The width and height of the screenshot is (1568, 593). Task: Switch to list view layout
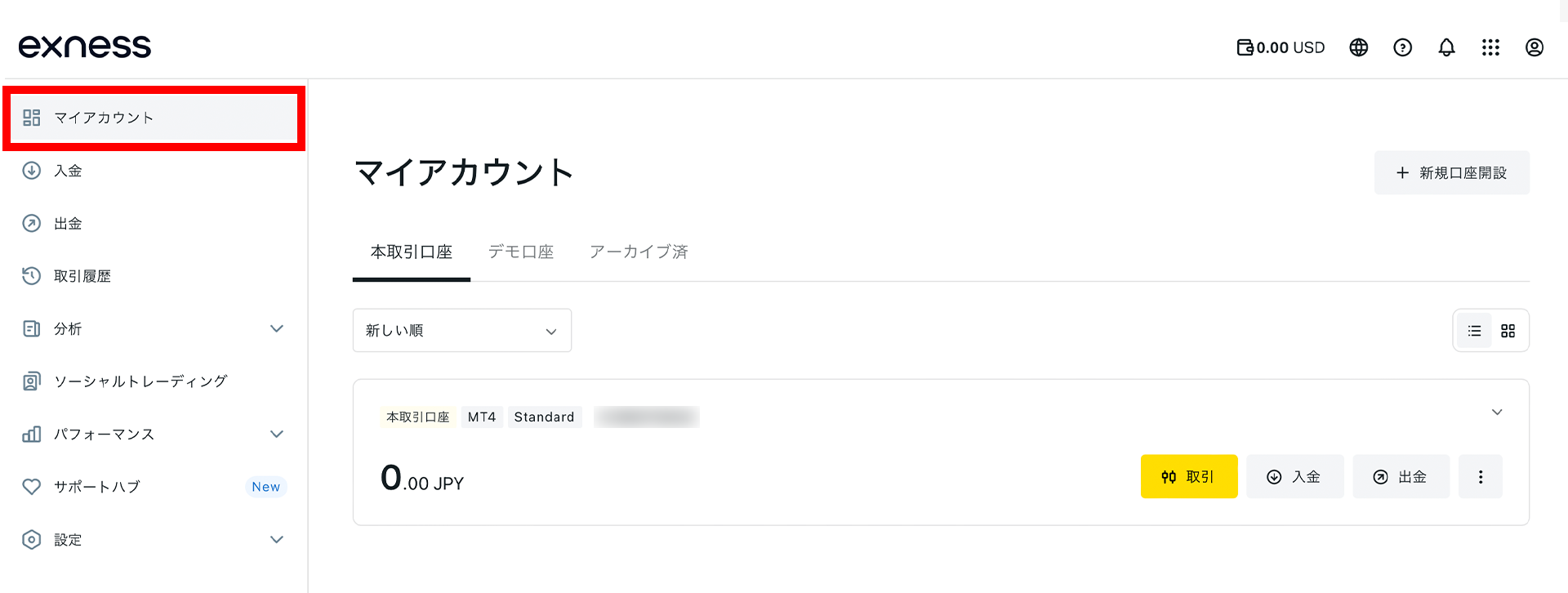1474,331
